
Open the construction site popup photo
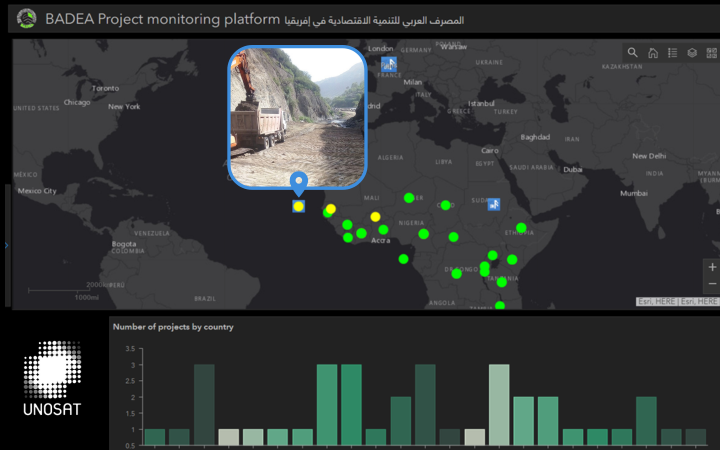tap(298, 117)
